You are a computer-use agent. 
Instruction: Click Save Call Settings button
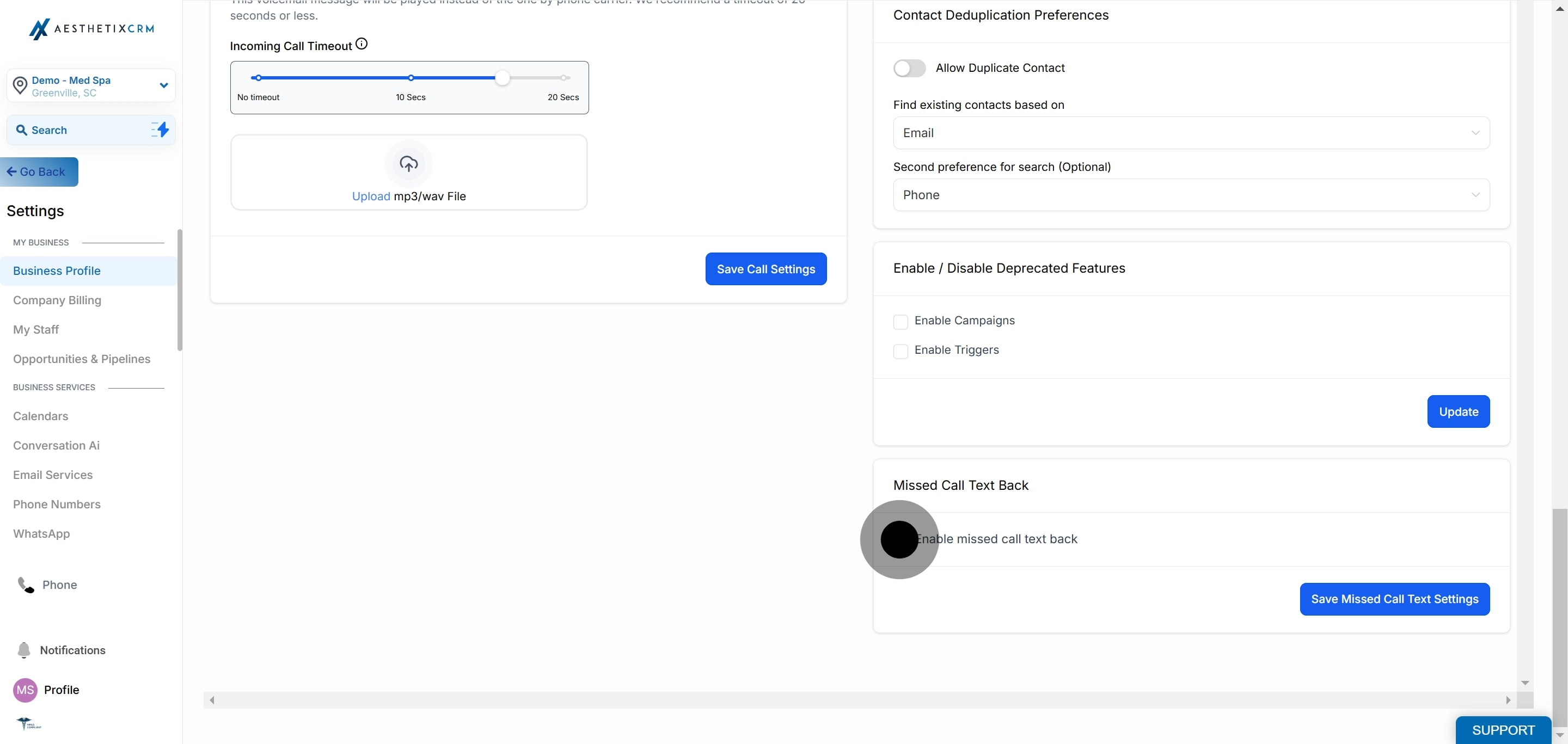(x=765, y=269)
